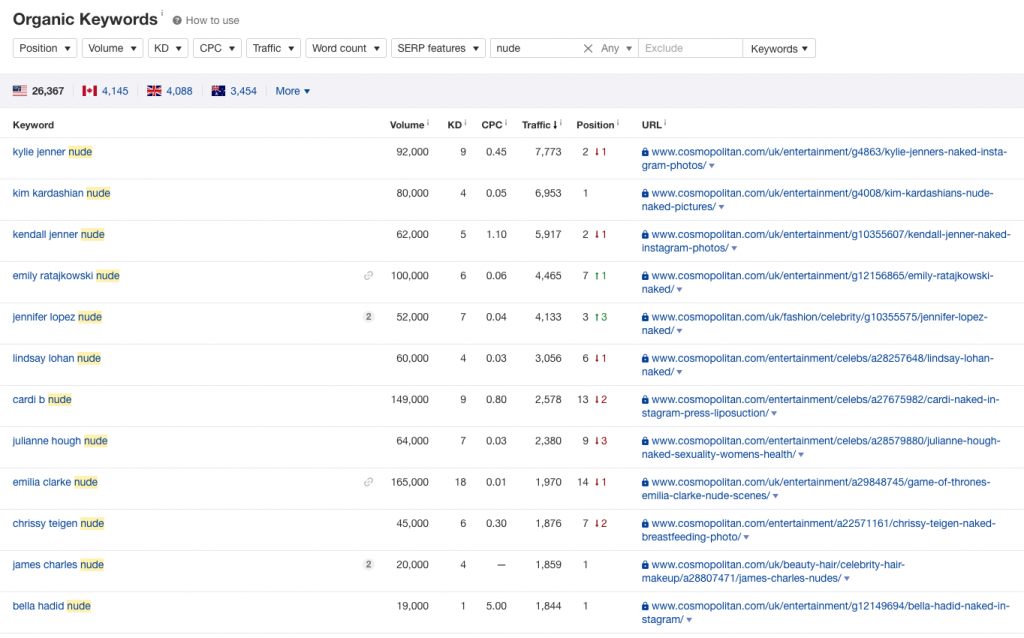Open the Volume filter dropdown
The image size is (1024, 638).
pos(112,48)
